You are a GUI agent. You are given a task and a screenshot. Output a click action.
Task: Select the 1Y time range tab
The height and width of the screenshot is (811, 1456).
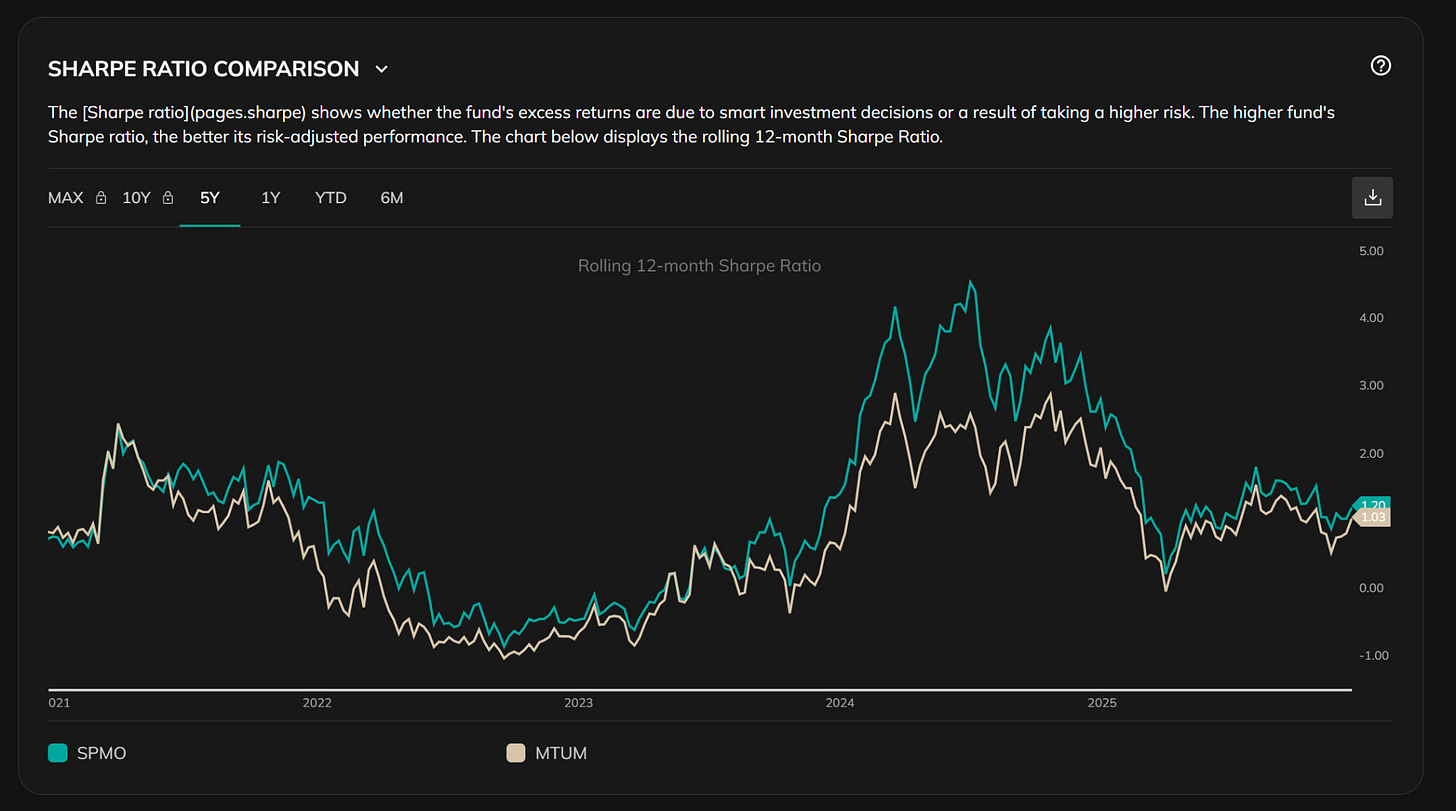[271, 198]
